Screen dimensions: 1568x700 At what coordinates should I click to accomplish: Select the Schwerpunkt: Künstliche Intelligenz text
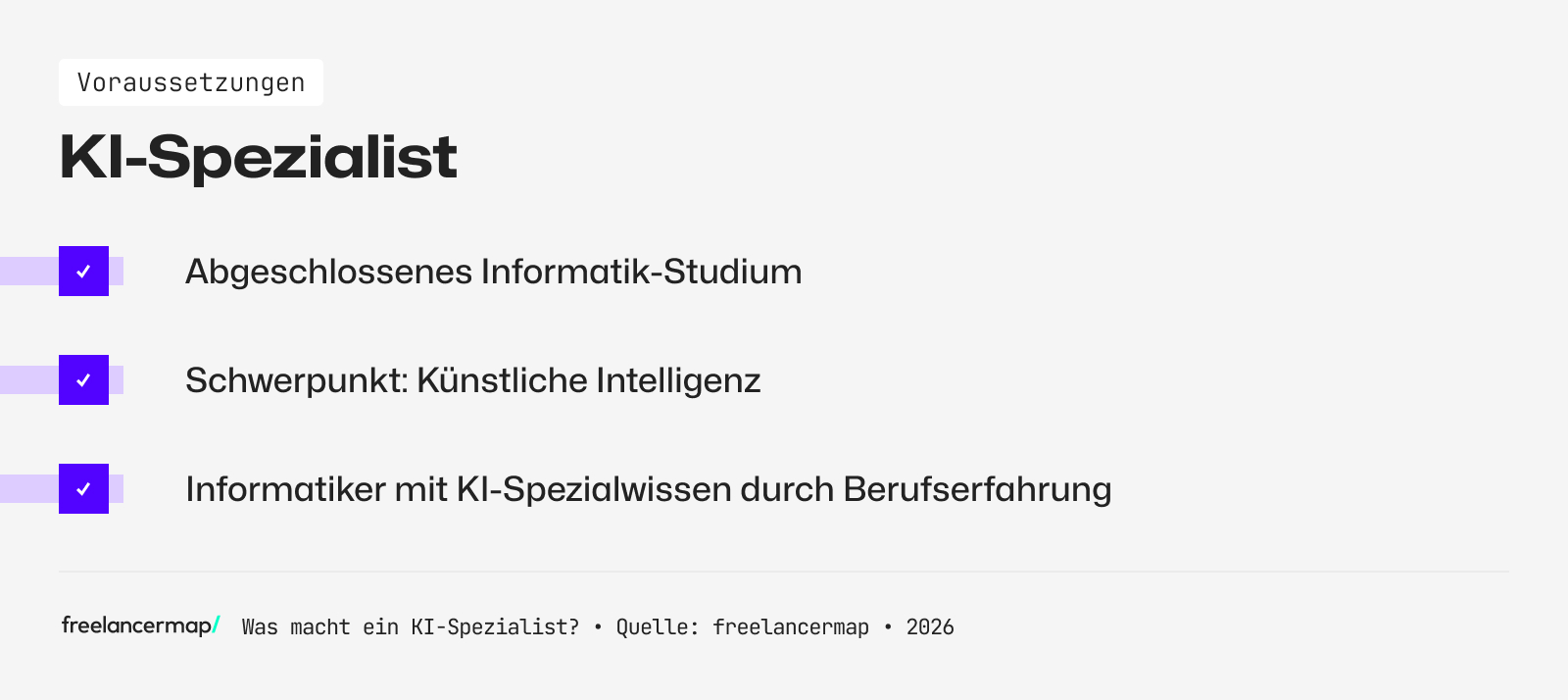click(472, 380)
